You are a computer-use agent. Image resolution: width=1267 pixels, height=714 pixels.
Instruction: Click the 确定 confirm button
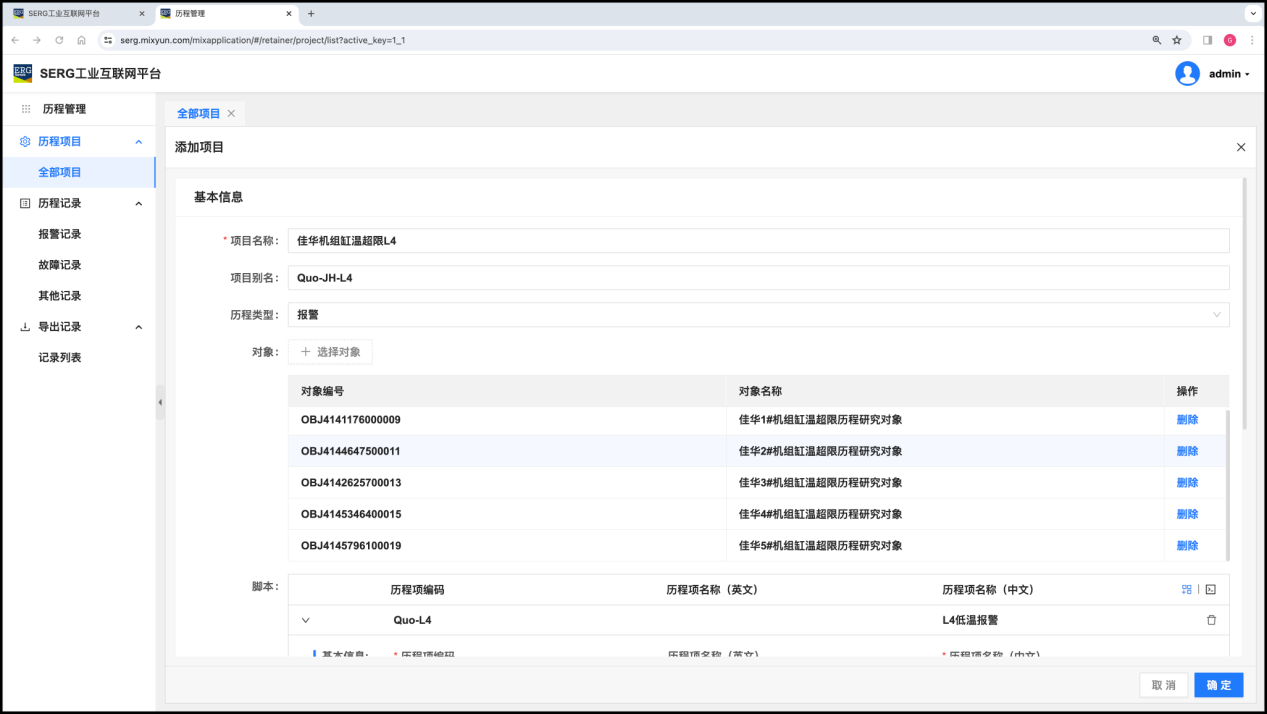tap(1218, 685)
